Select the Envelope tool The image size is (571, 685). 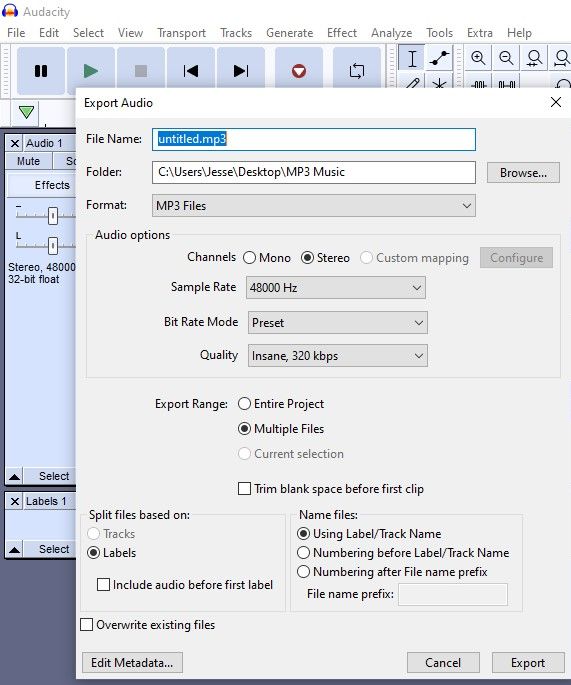(439, 57)
